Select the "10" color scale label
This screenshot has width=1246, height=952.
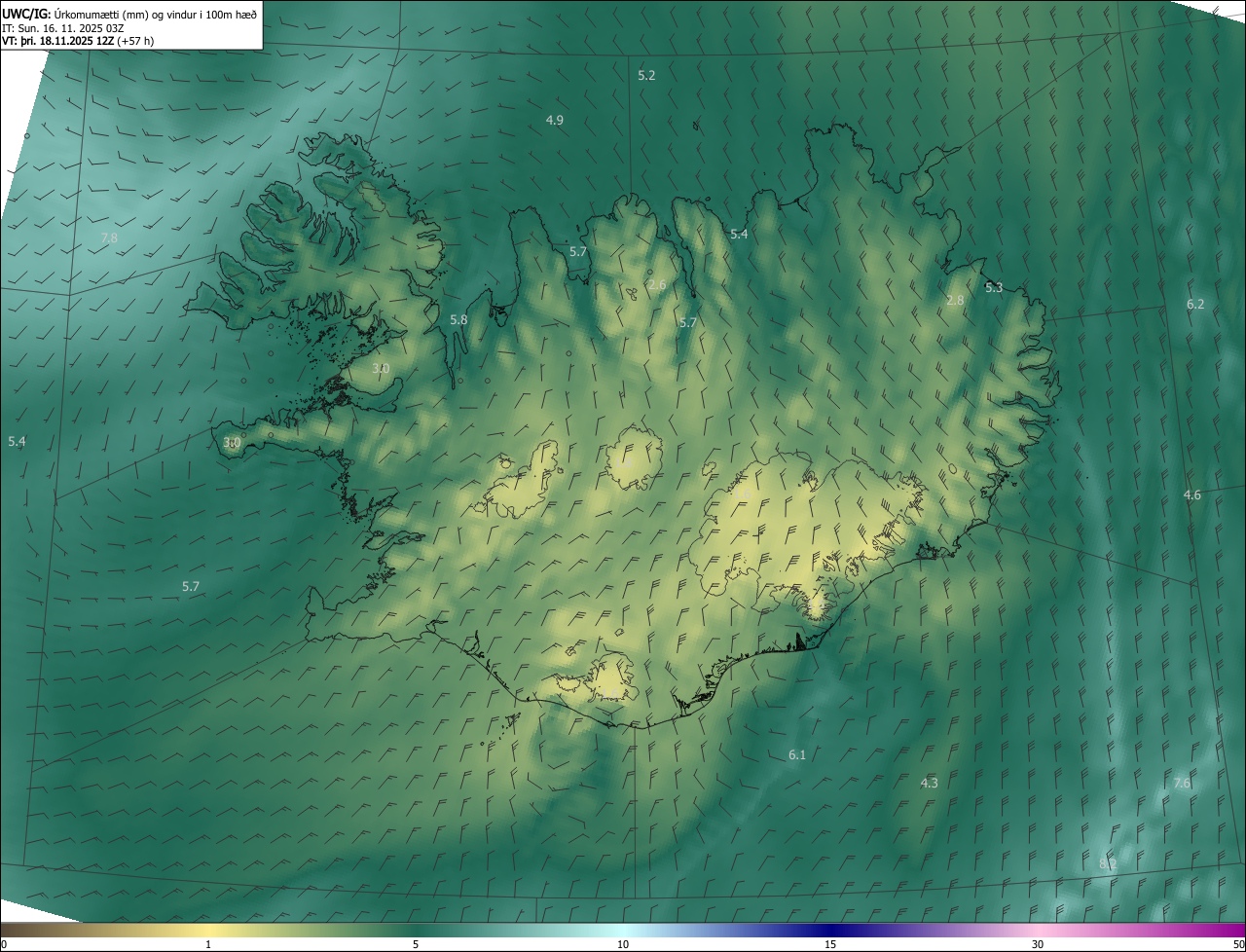(623, 944)
